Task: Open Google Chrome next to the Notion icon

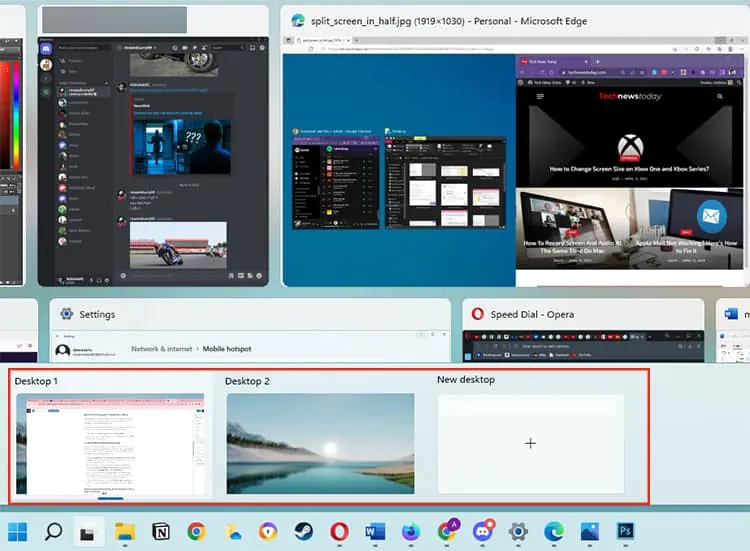Action: click(x=197, y=531)
